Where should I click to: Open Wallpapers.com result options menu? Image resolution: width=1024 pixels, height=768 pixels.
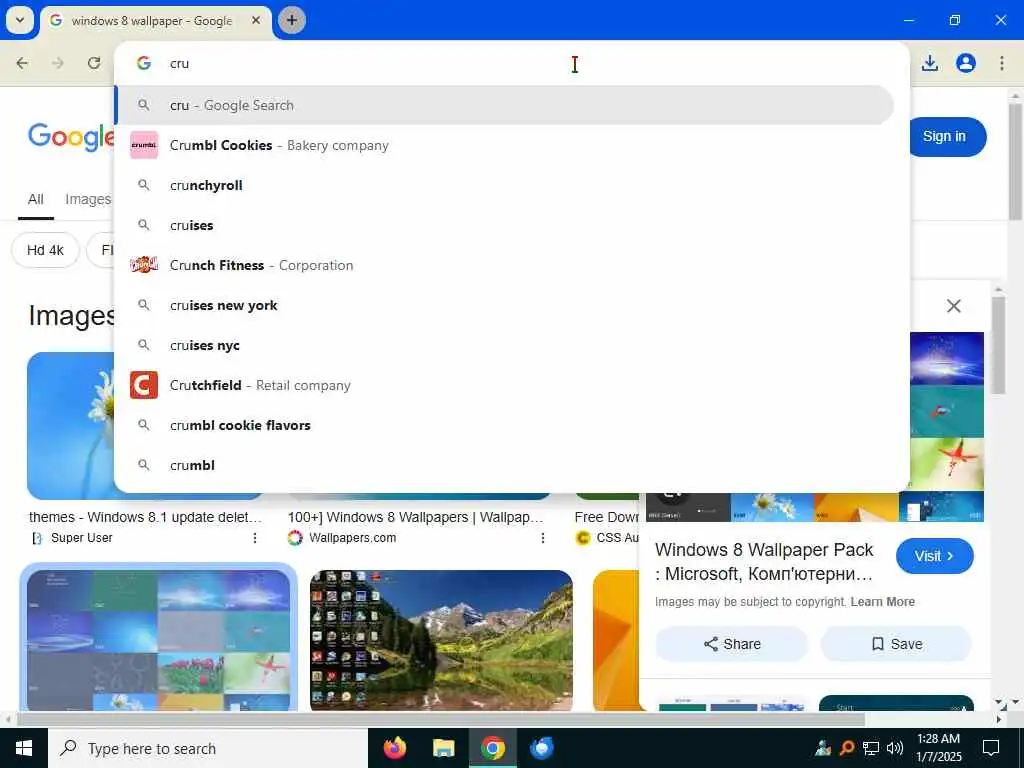pos(543,538)
